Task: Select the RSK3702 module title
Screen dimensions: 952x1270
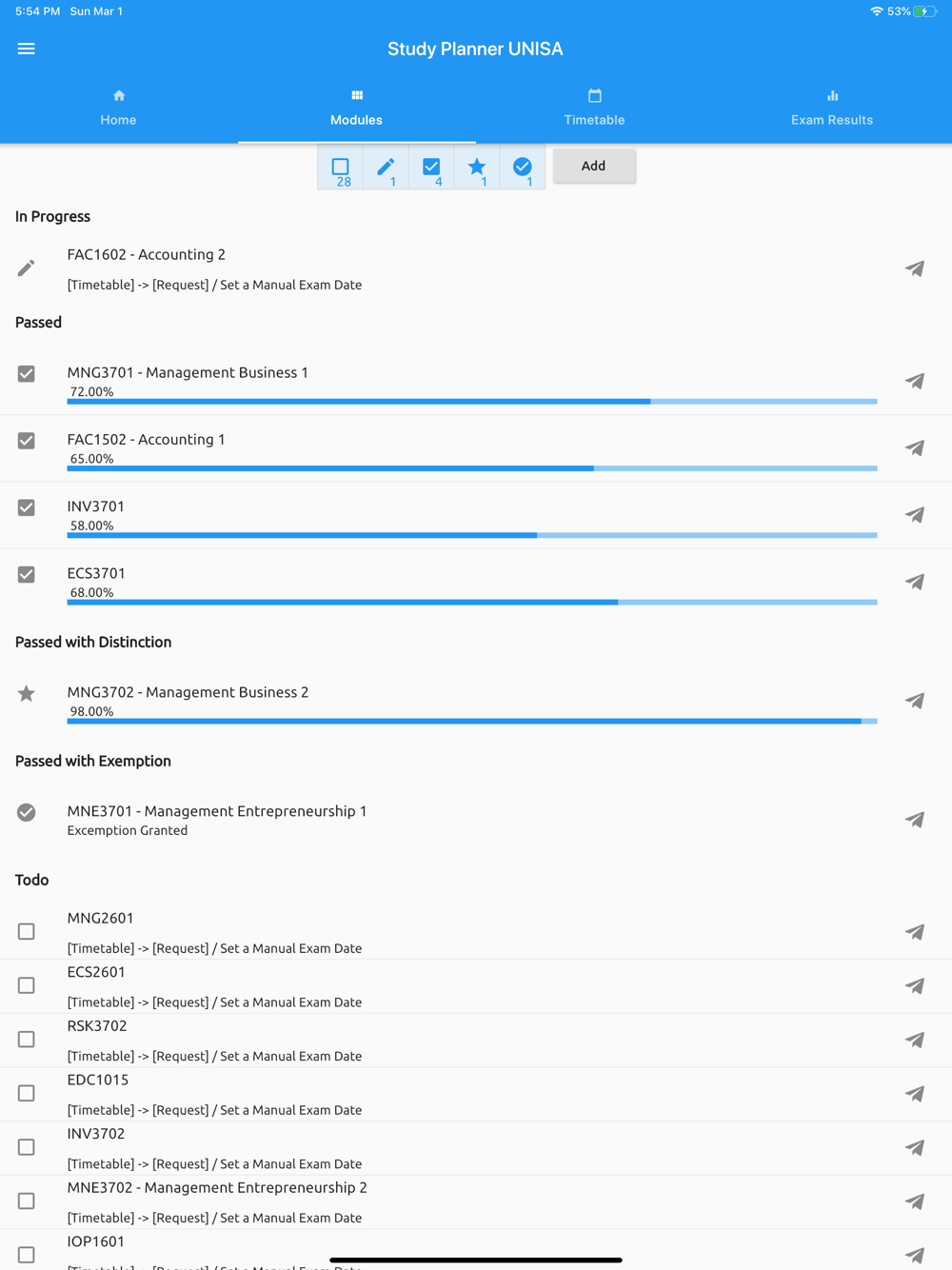Action: [97, 1025]
